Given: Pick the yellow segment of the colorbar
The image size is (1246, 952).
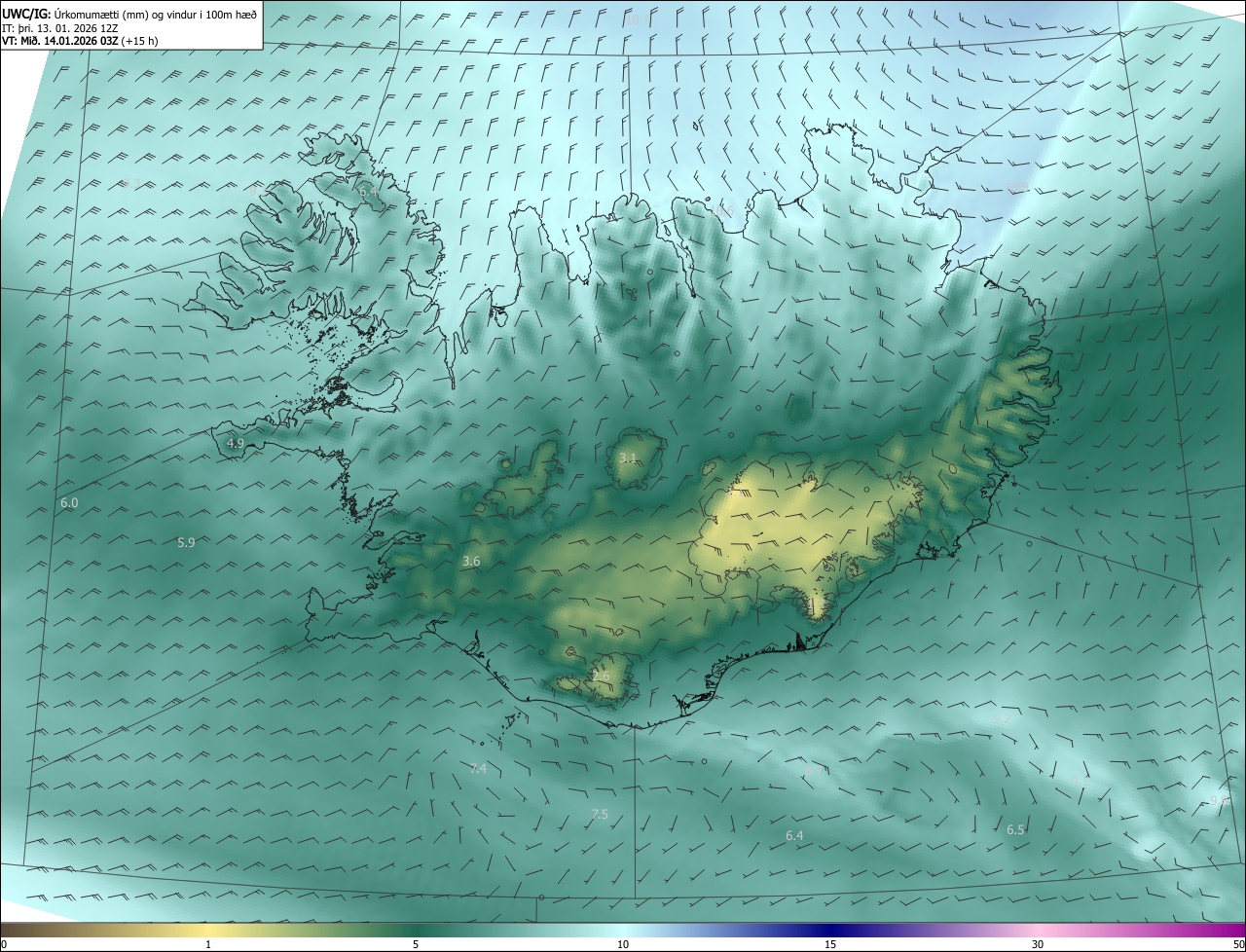Looking at the screenshot, I should 208,931.
